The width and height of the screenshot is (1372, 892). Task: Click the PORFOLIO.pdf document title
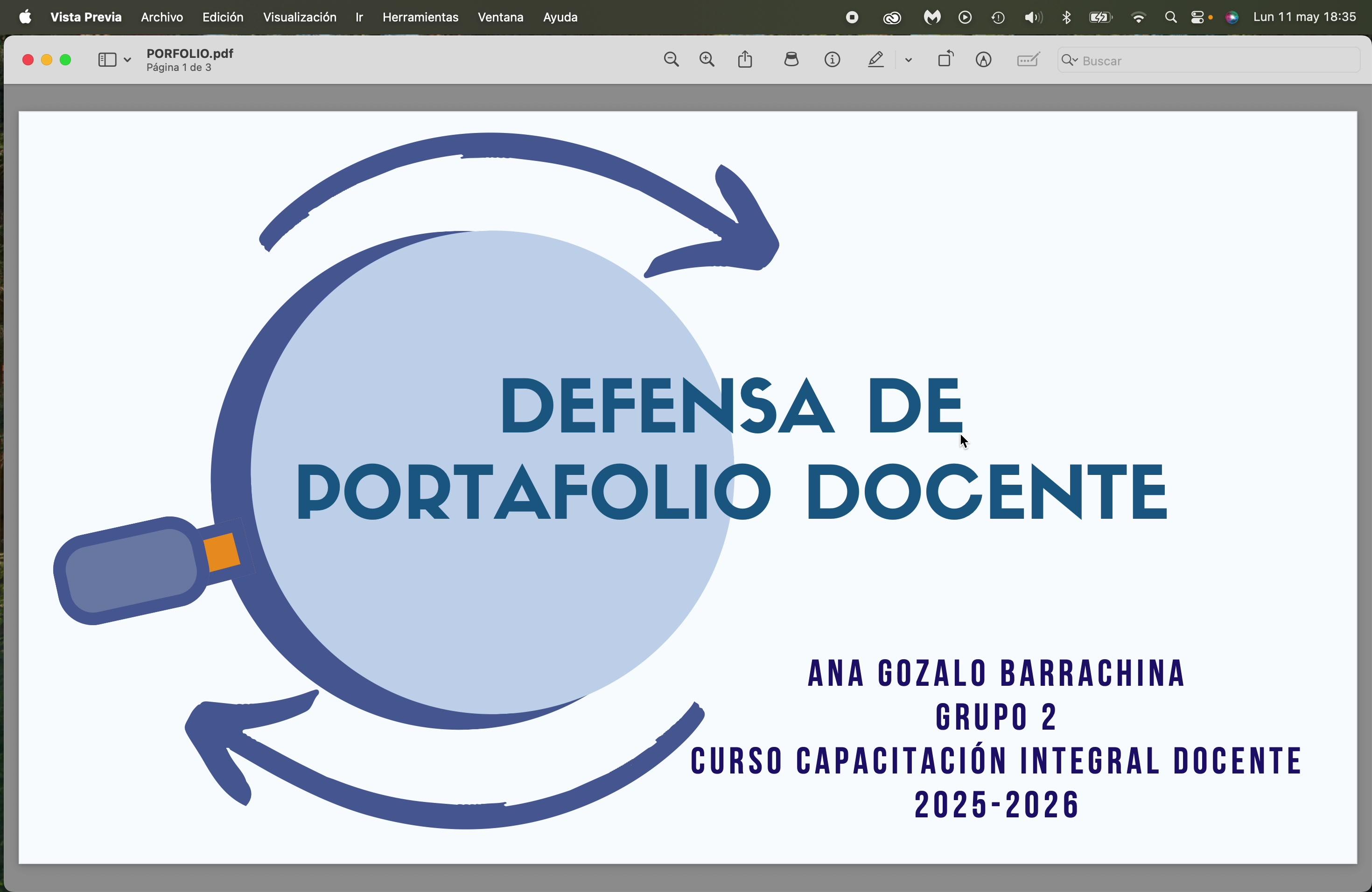coord(189,54)
